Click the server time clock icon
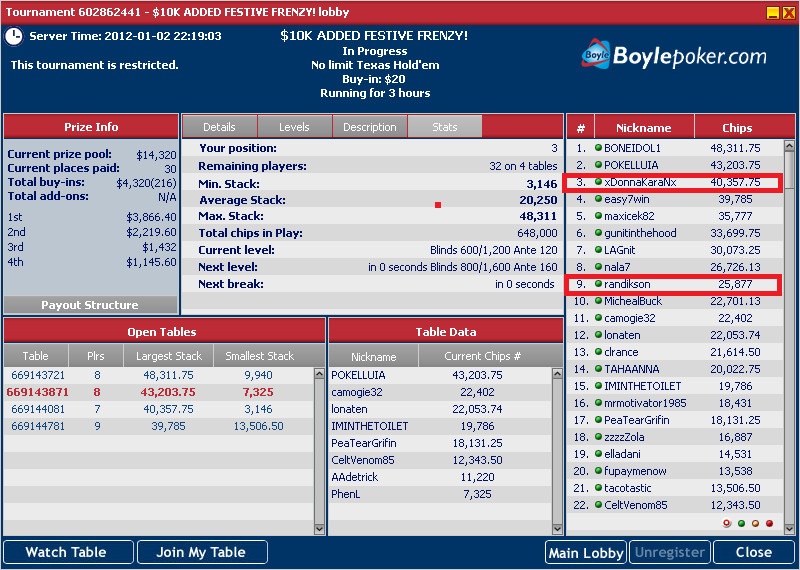 14,36
